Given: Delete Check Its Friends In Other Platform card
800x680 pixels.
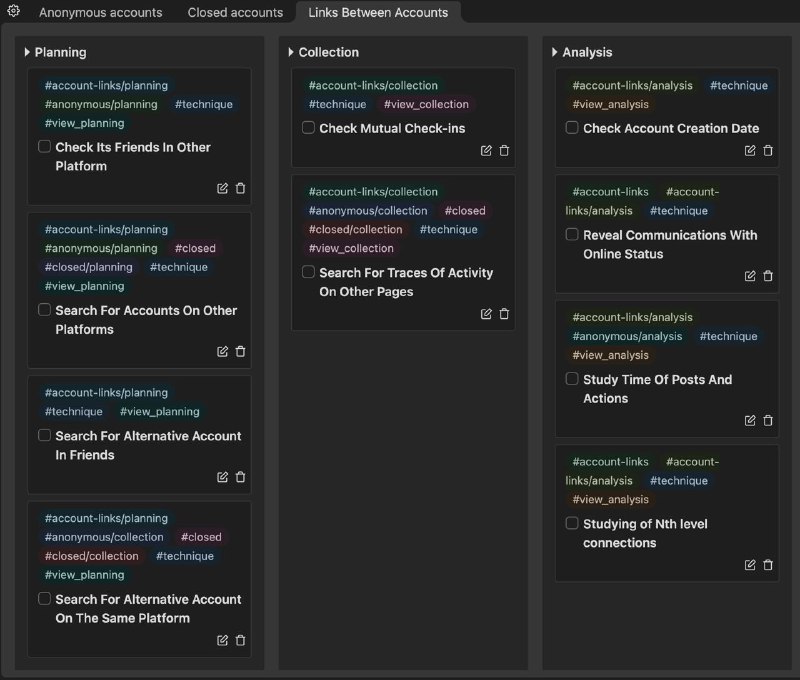Looking at the screenshot, I should pos(240,188).
